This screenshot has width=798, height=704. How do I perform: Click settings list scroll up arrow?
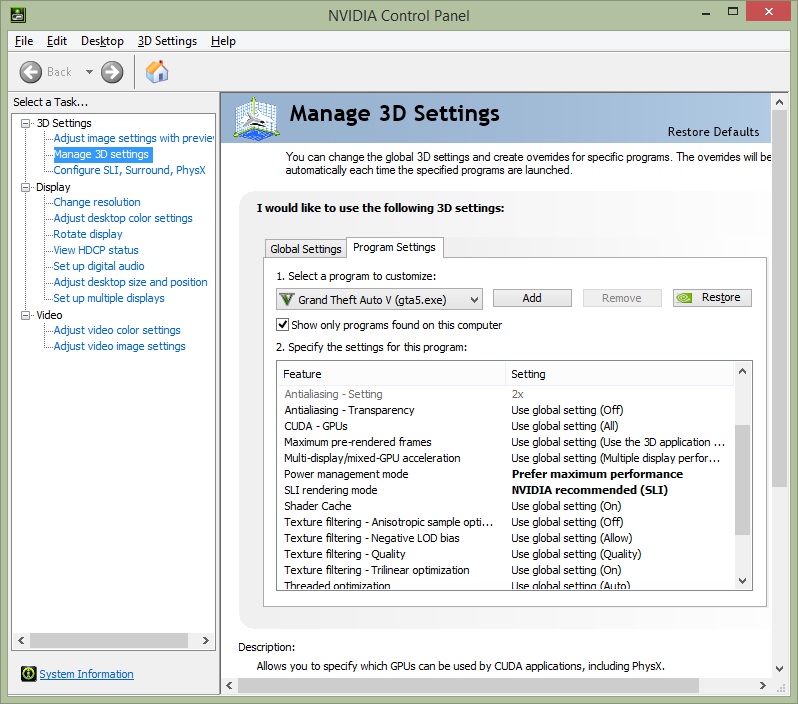click(743, 371)
